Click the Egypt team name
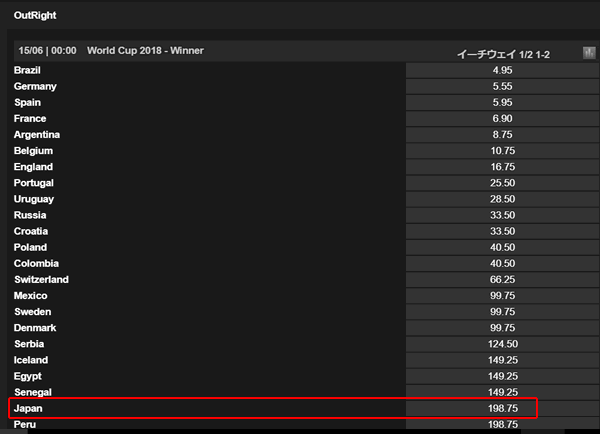 pos(28,376)
